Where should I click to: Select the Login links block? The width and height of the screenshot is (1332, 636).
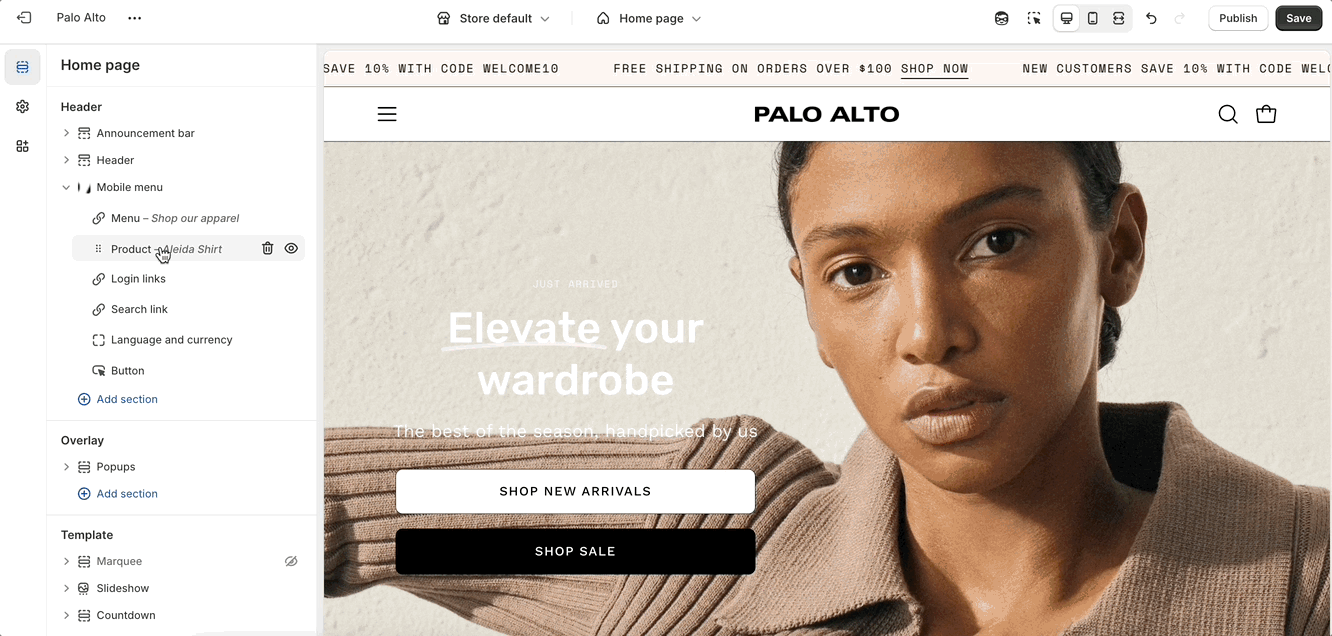[188, 279]
